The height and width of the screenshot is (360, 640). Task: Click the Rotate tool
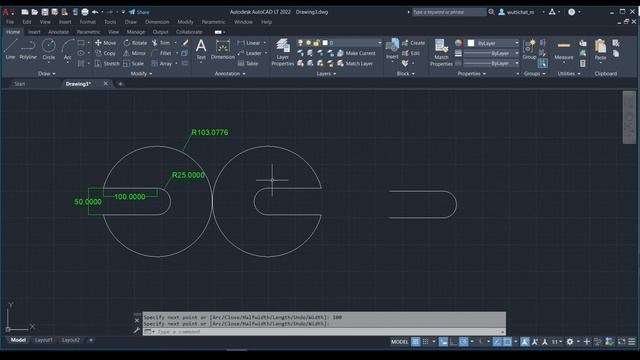pos(135,43)
